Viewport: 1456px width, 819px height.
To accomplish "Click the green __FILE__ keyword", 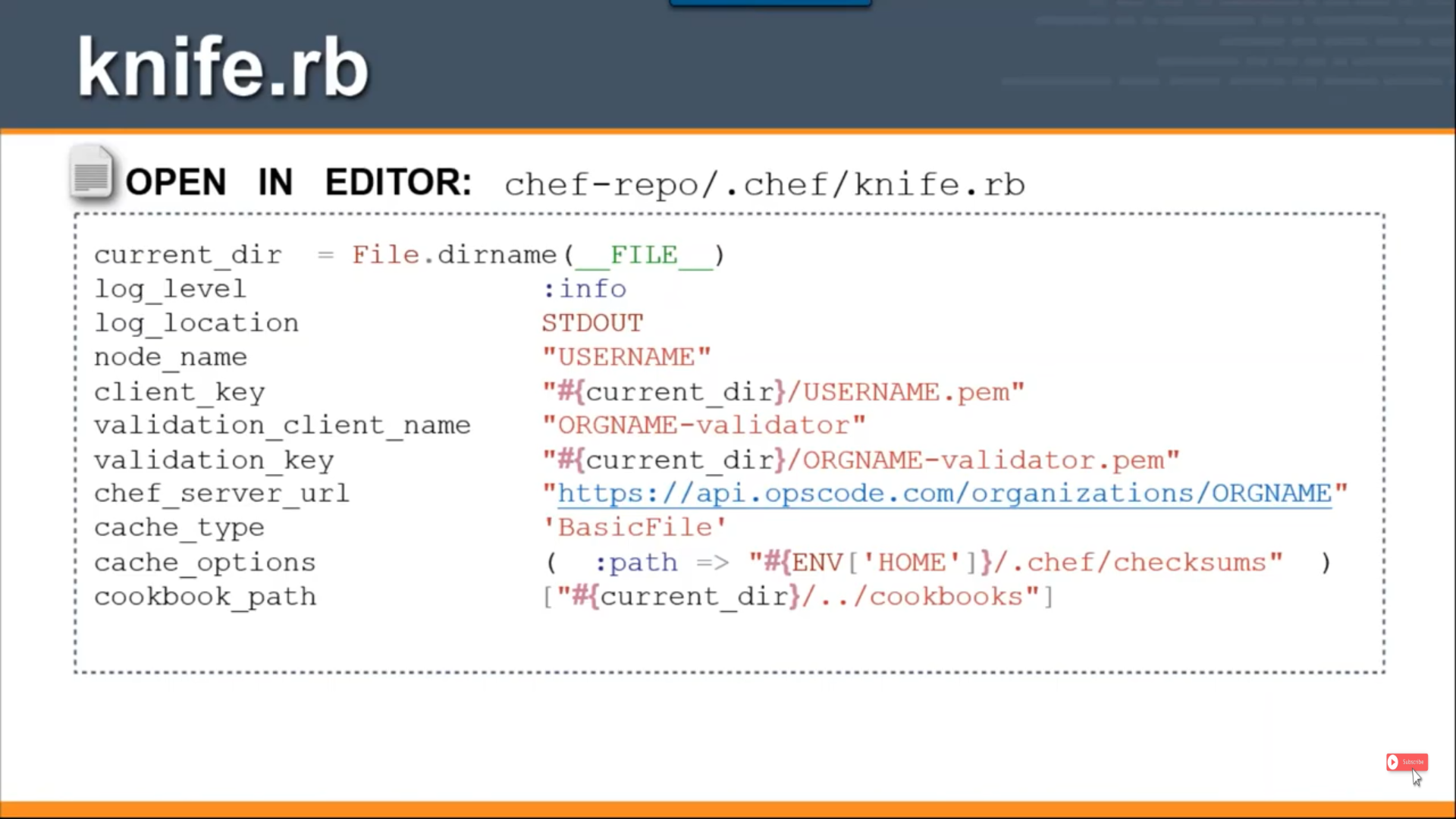I will pyautogui.click(x=644, y=255).
